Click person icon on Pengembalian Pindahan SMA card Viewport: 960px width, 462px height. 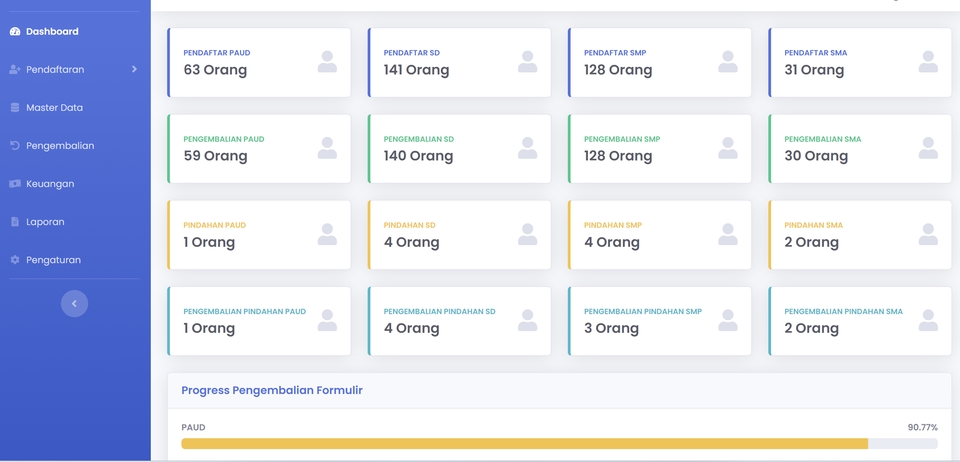coord(928,321)
